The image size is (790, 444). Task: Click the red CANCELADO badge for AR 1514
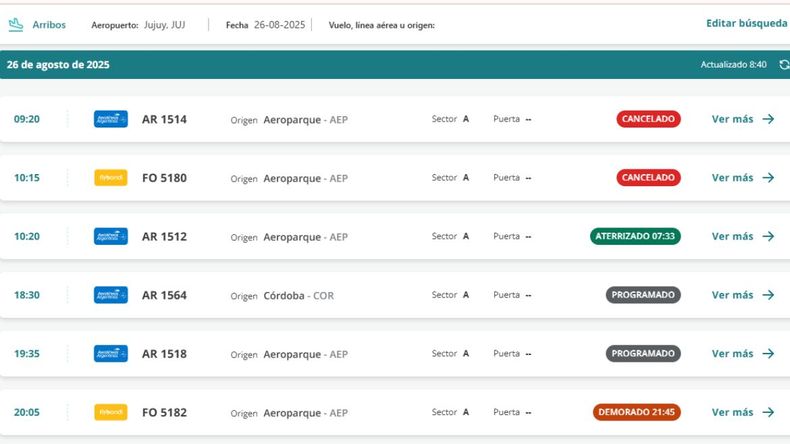[x=648, y=119]
